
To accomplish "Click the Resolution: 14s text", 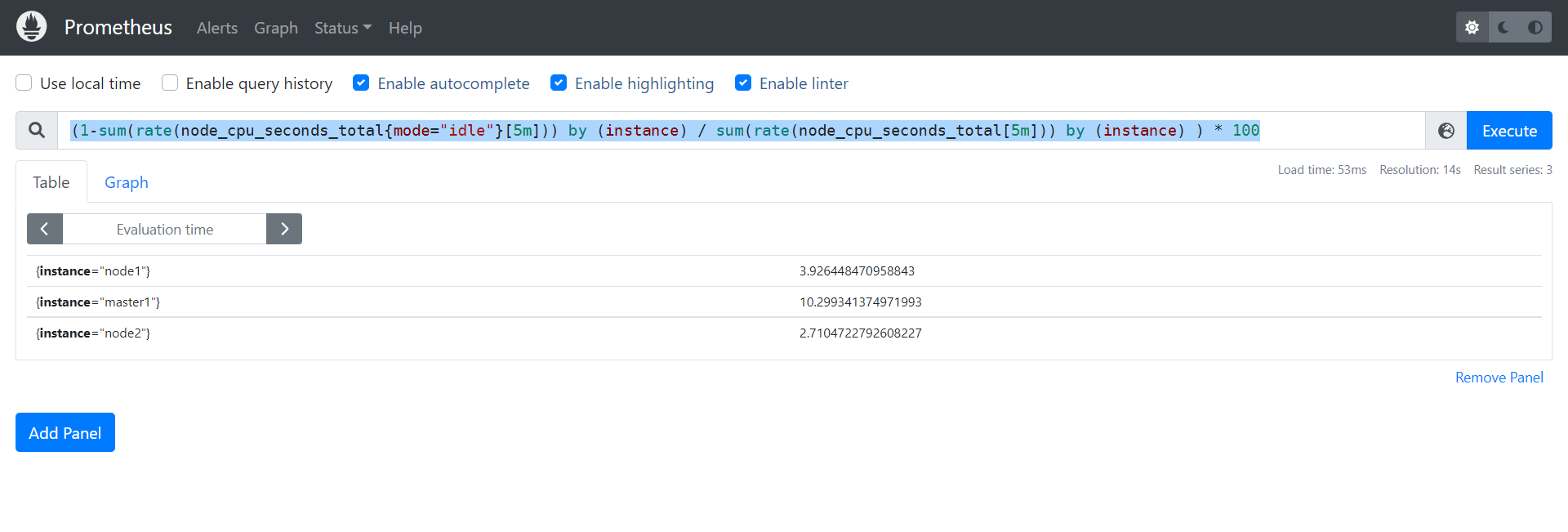I will point(1420,170).
